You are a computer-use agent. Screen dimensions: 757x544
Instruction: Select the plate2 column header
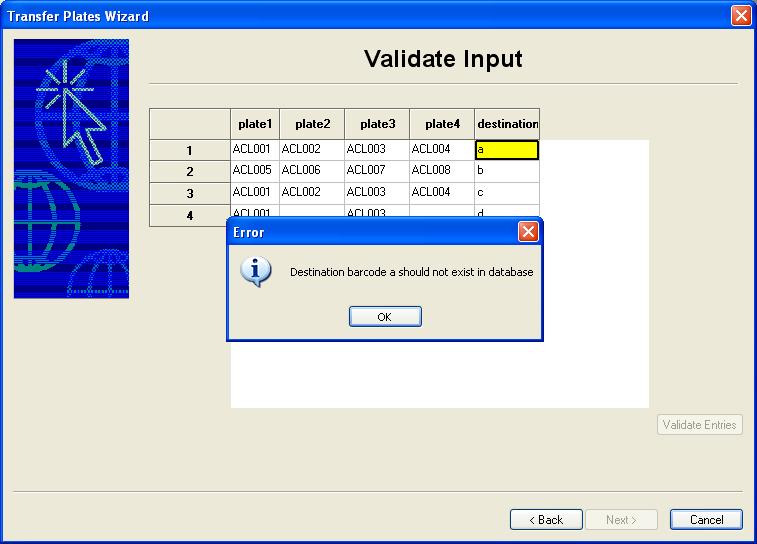[312, 124]
